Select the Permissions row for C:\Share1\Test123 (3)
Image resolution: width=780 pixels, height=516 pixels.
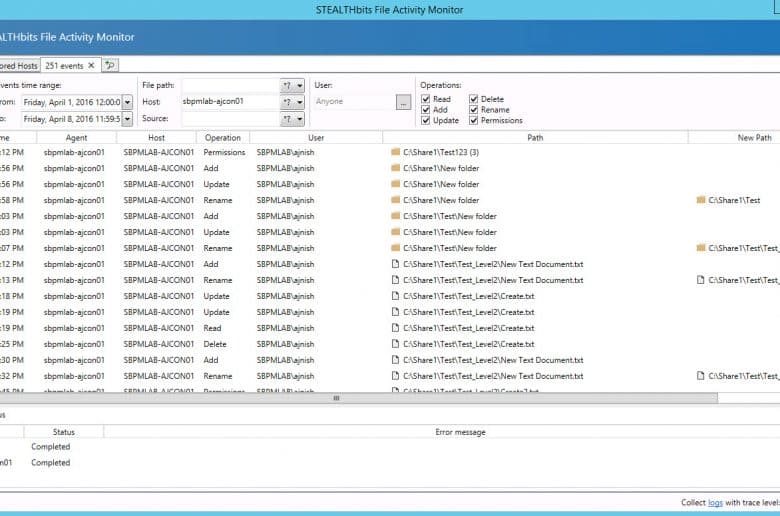pos(390,152)
